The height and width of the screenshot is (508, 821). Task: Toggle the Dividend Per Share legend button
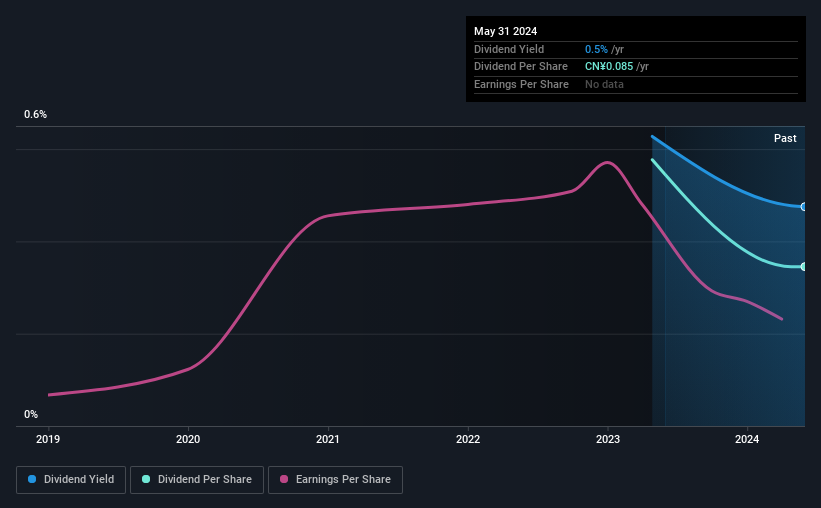[x=197, y=480]
